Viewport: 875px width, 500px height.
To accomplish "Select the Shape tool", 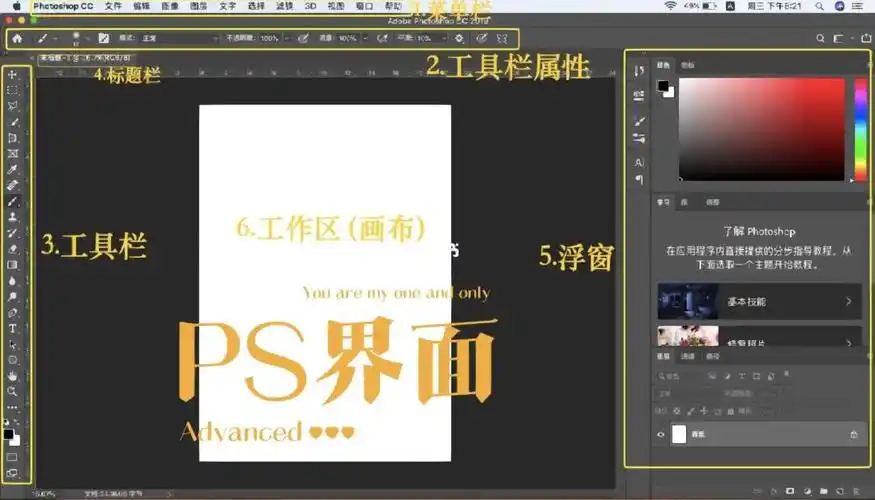I will pyautogui.click(x=12, y=360).
